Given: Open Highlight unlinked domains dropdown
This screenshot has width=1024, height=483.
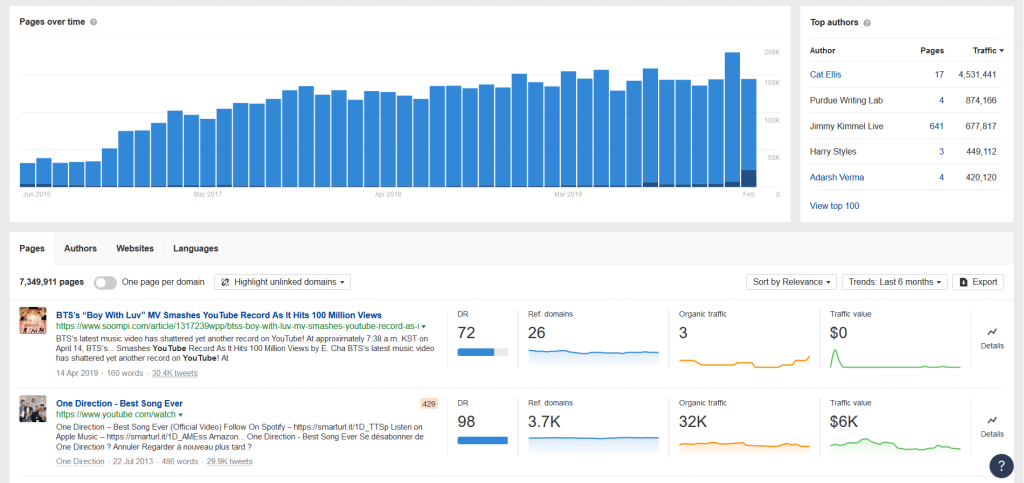Looking at the screenshot, I should 282,282.
